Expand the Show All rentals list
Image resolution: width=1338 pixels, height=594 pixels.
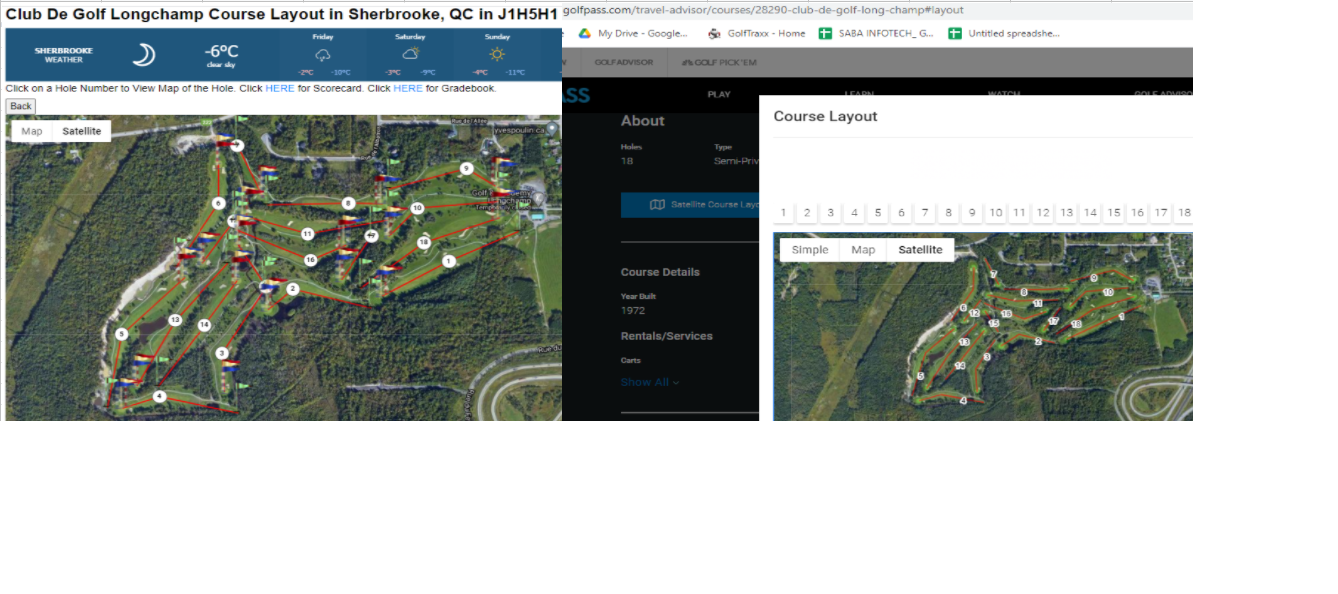pyautogui.click(x=650, y=382)
